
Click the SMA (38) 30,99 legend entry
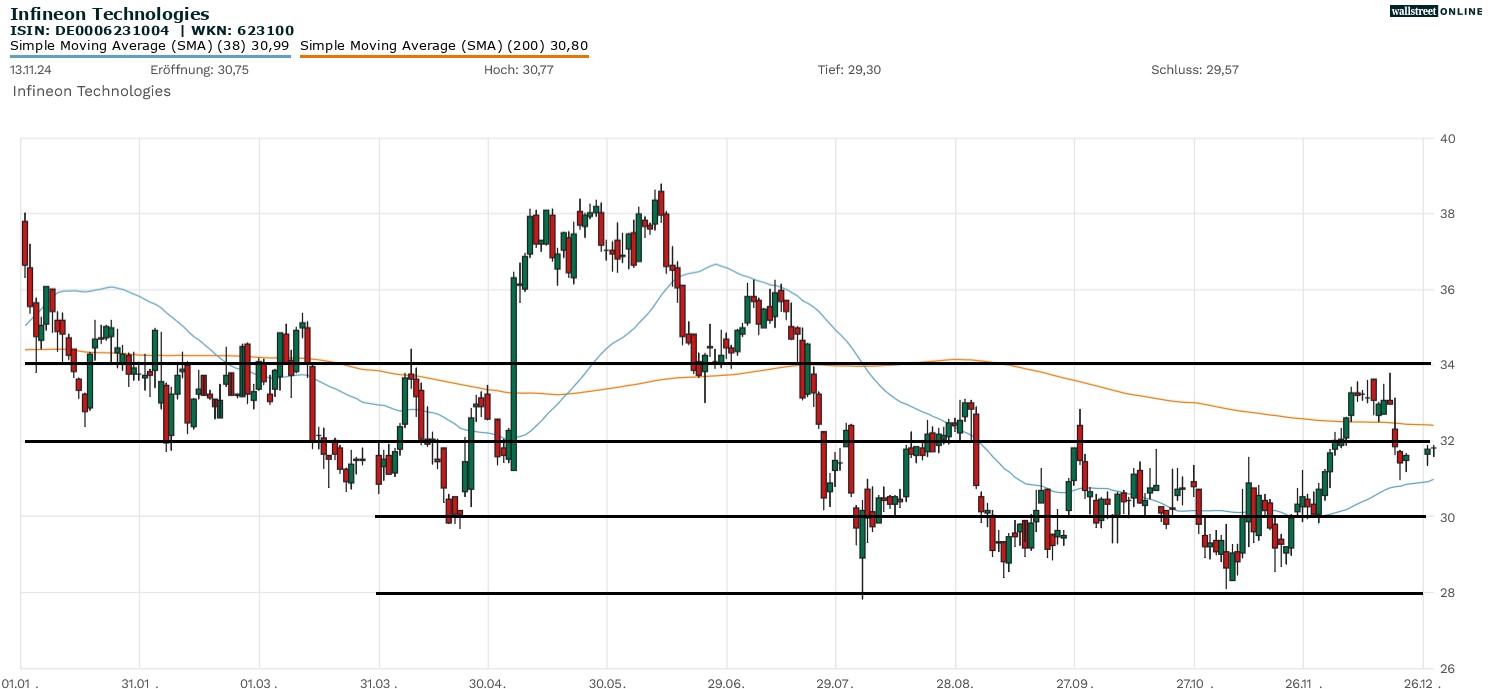click(150, 45)
